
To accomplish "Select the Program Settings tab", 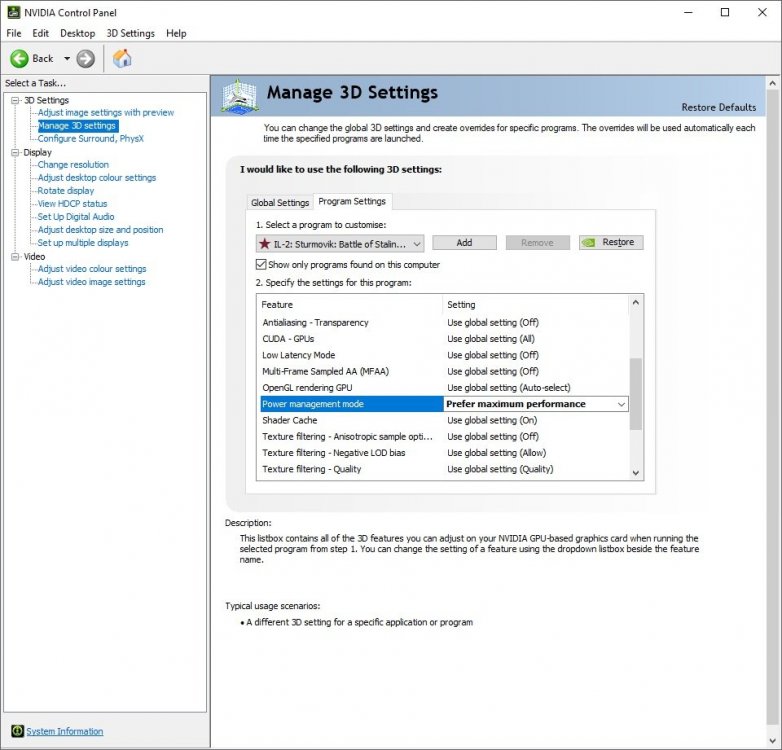I will coord(352,201).
